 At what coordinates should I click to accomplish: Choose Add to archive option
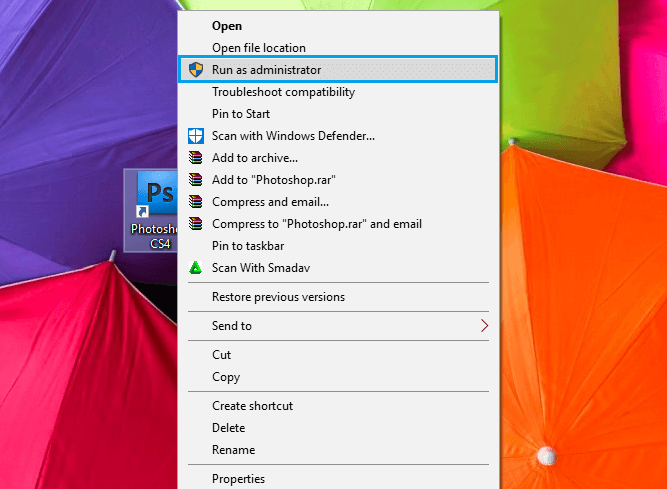(x=338, y=158)
